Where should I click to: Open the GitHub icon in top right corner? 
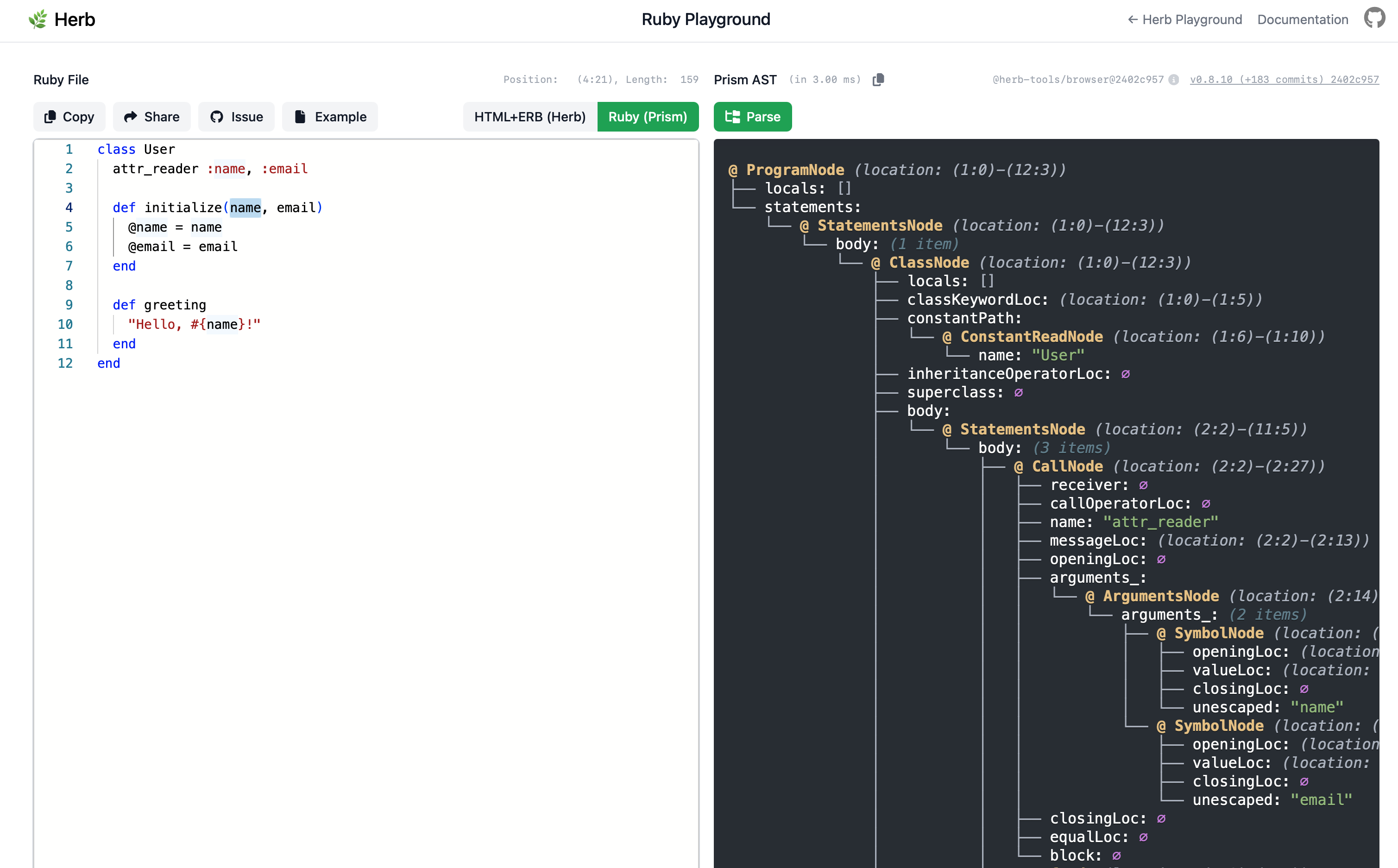pos(1374,18)
